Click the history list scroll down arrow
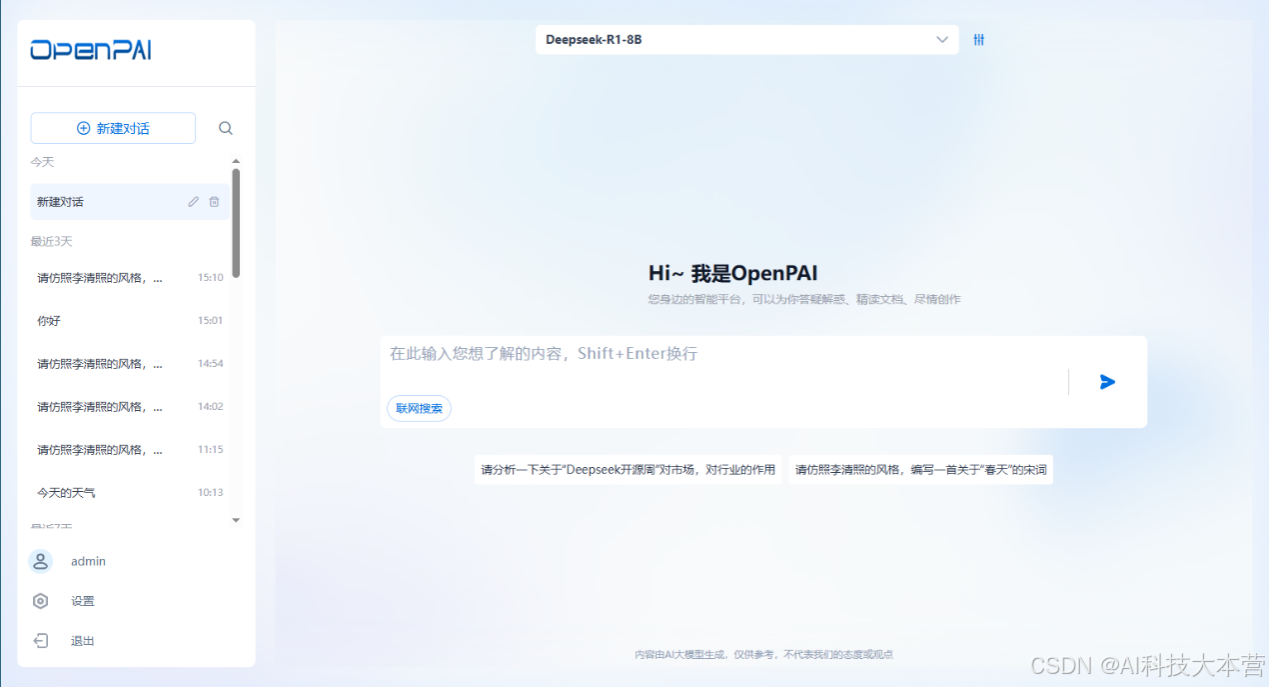 [x=236, y=520]
